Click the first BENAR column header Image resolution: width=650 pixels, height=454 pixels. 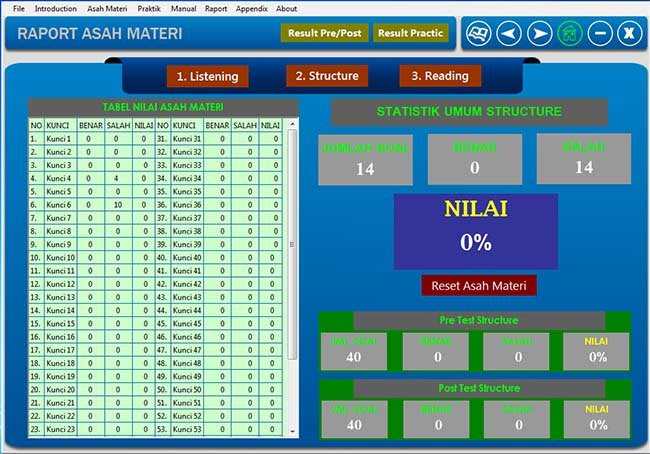[91, 125]
